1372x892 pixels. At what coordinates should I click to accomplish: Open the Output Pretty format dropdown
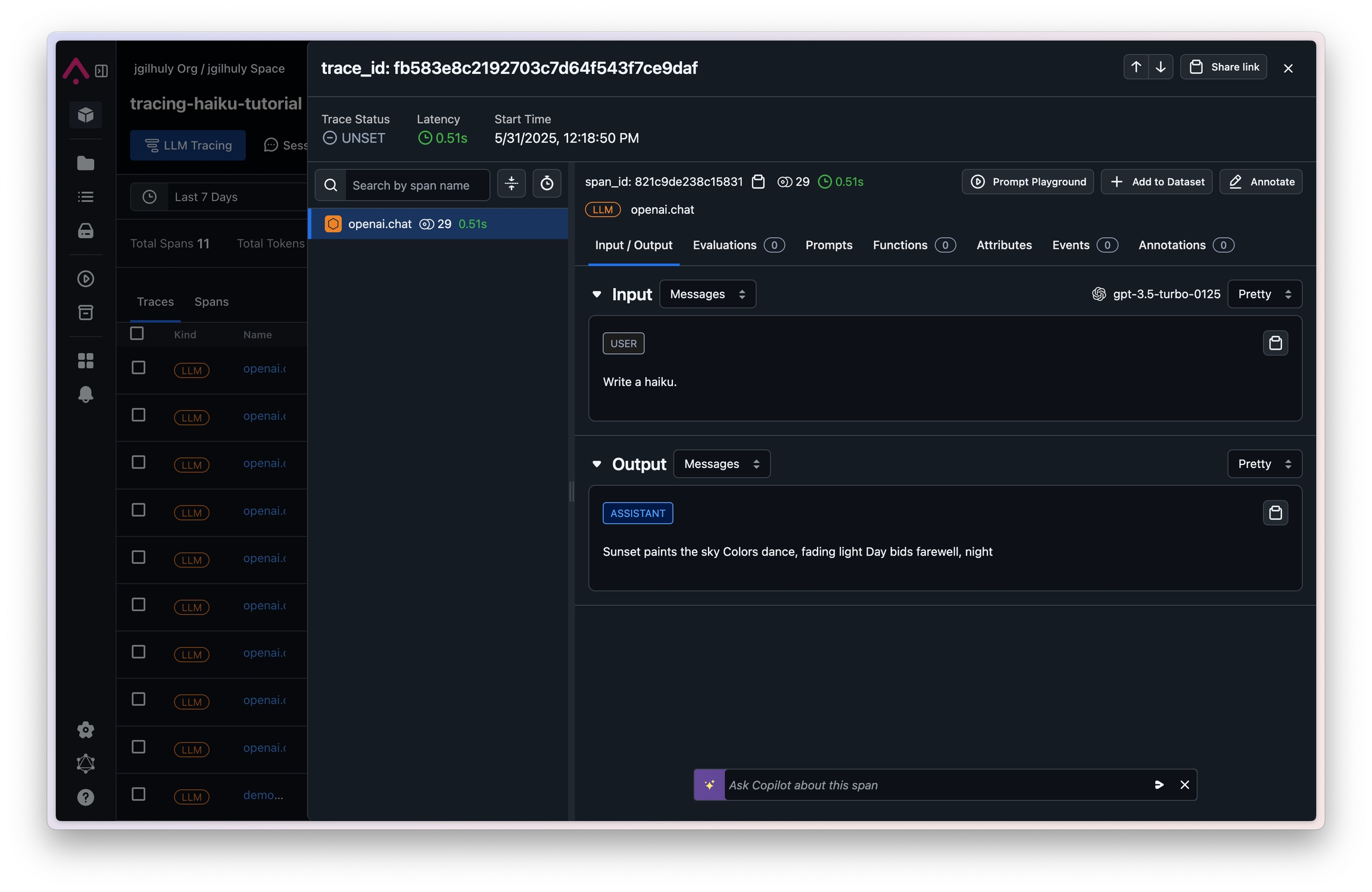tap(1264, 464)
